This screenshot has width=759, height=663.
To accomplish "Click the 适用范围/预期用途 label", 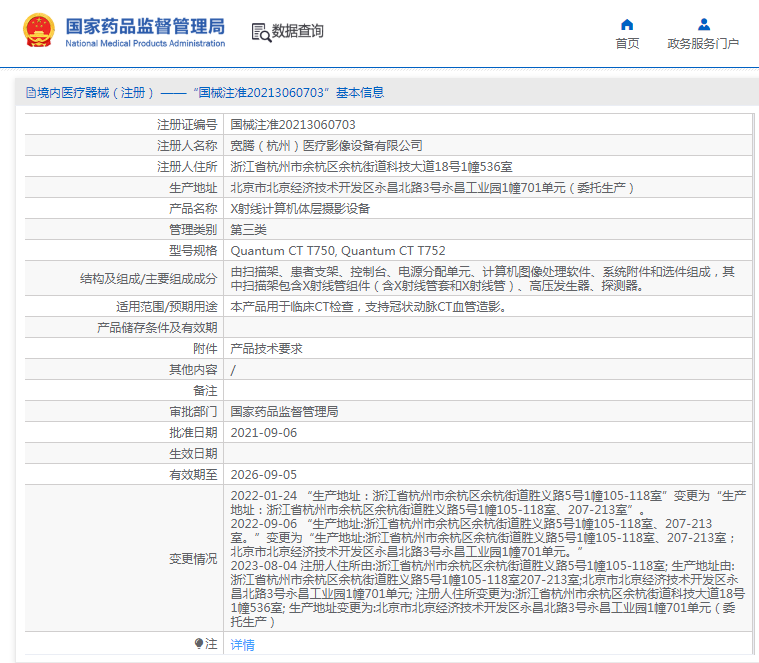I will [x=167, y=307].
